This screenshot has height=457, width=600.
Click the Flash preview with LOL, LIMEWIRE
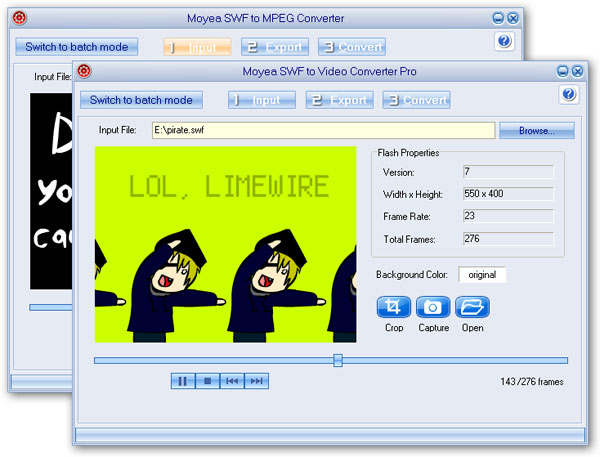pyautogui.click(x=225, y=244)
